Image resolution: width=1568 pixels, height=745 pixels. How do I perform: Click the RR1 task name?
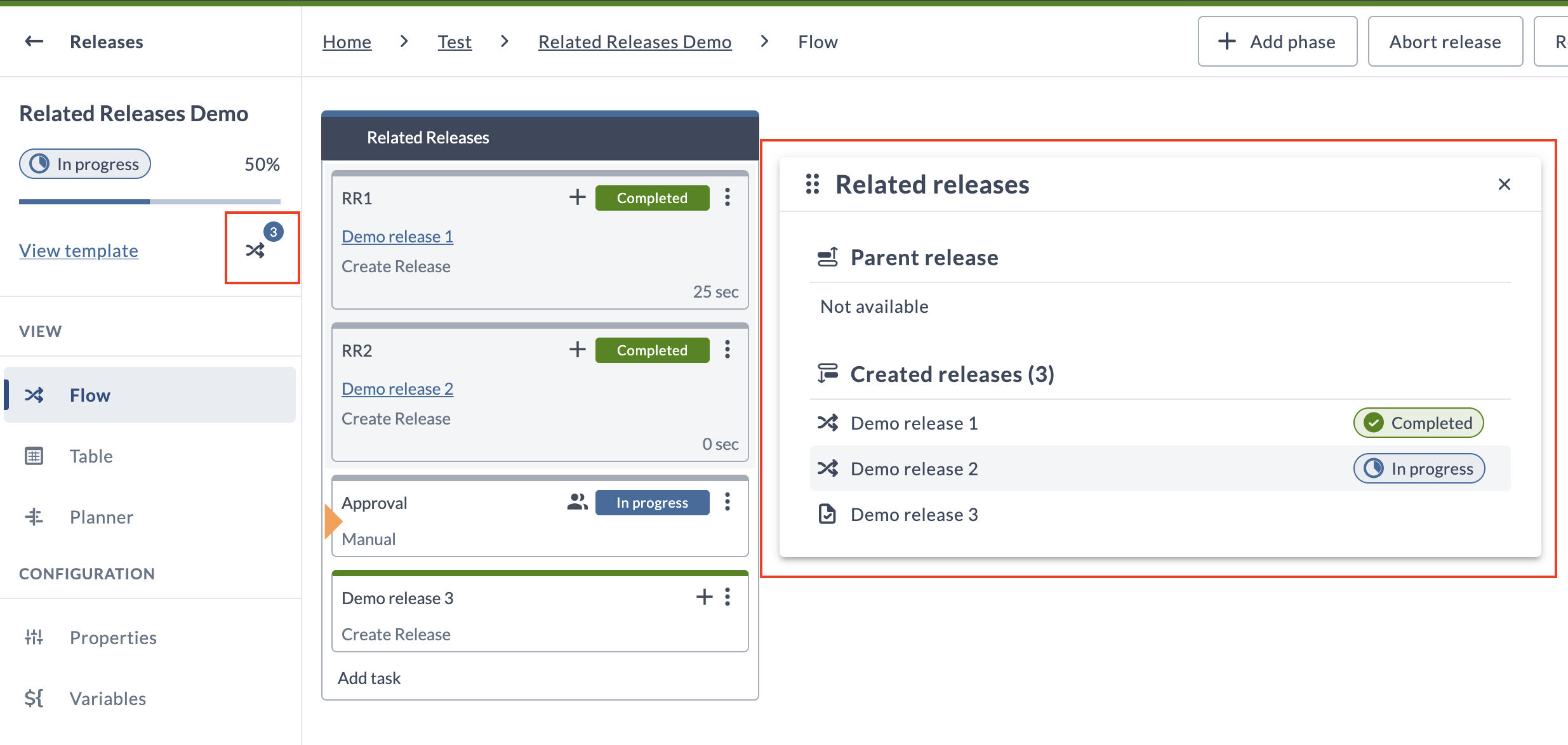[357, 198]
